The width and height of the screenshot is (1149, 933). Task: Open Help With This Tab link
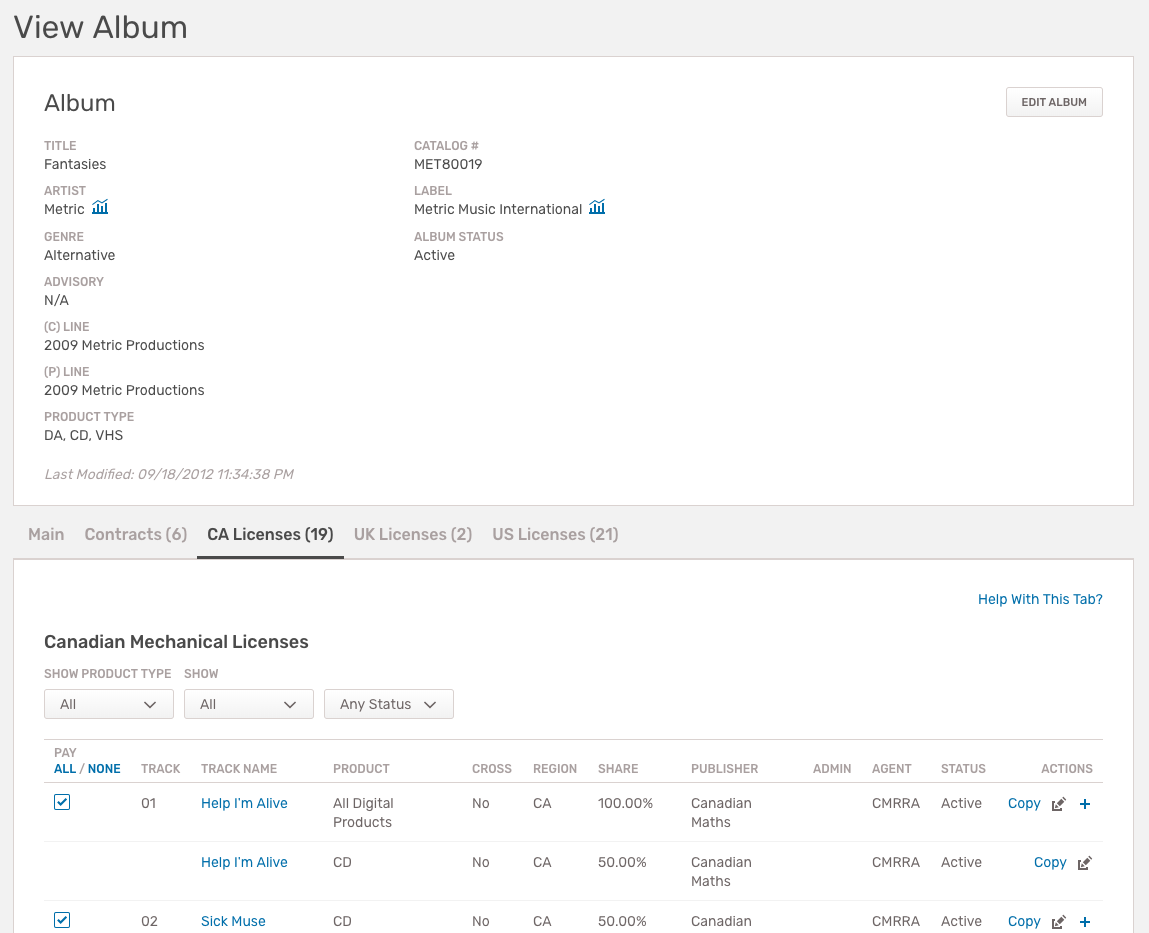[x=1040, y=599]
